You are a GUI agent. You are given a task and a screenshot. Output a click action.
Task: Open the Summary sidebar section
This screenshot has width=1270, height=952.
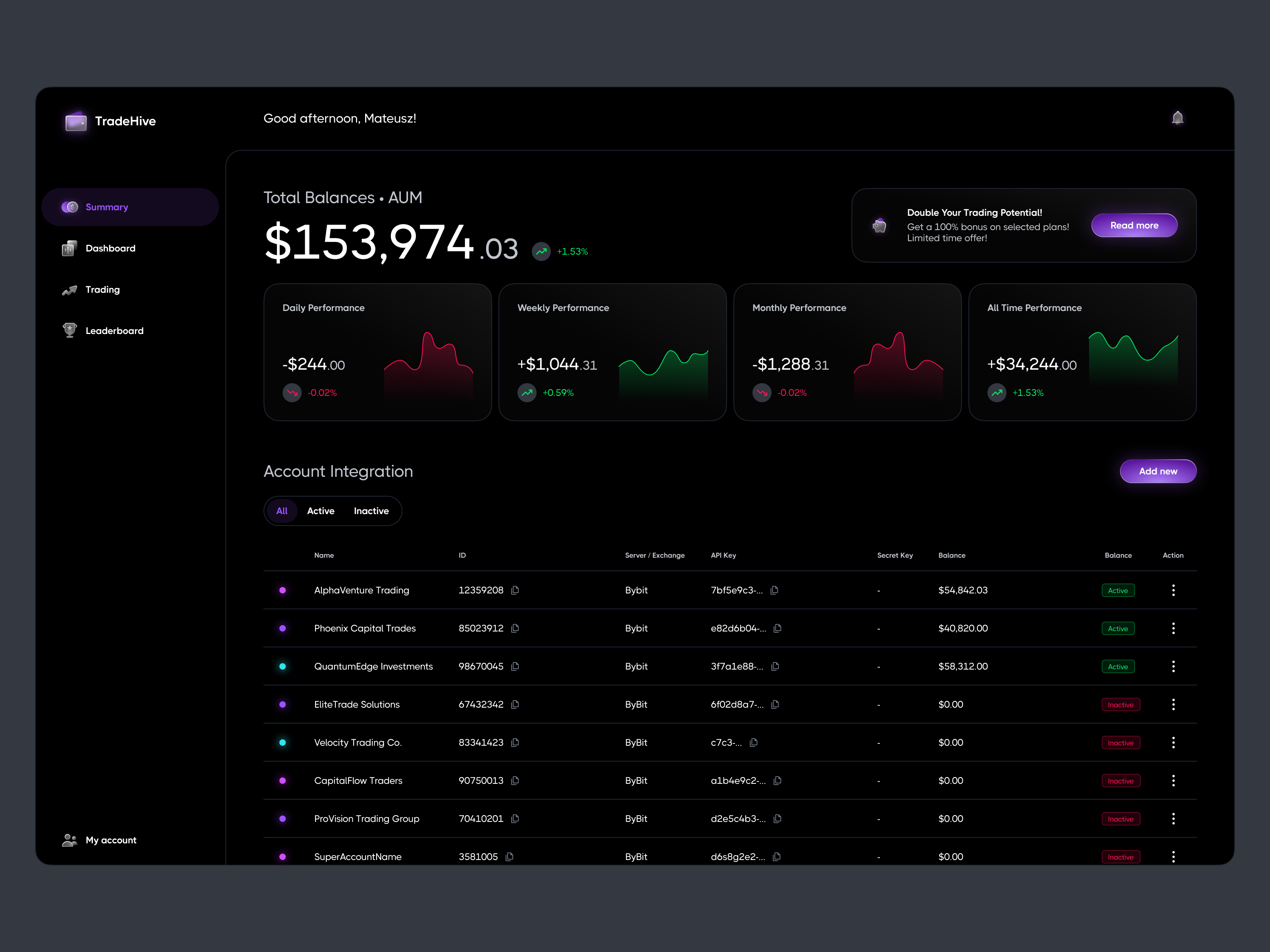click(130, 207)
